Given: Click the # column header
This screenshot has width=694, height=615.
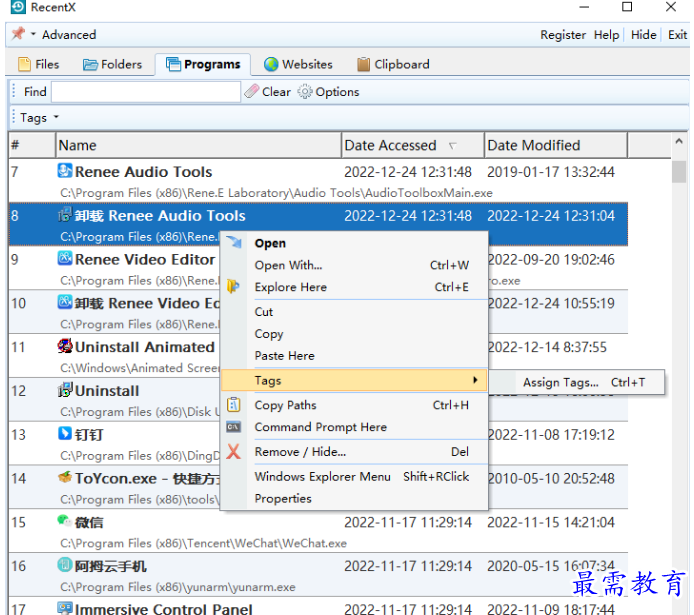Looking at the screenshot, I should click(x=32, y=145).
